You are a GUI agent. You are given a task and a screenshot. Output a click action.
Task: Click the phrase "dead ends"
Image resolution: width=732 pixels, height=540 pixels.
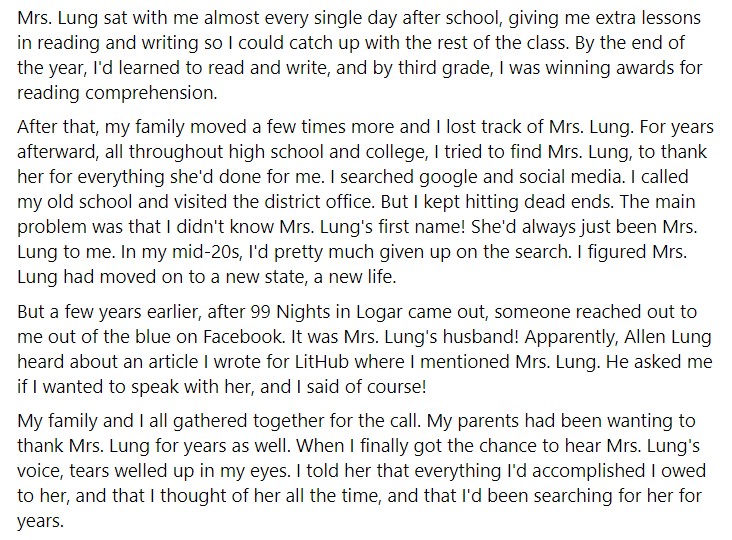pyautogui.click(x=564, y=202)
